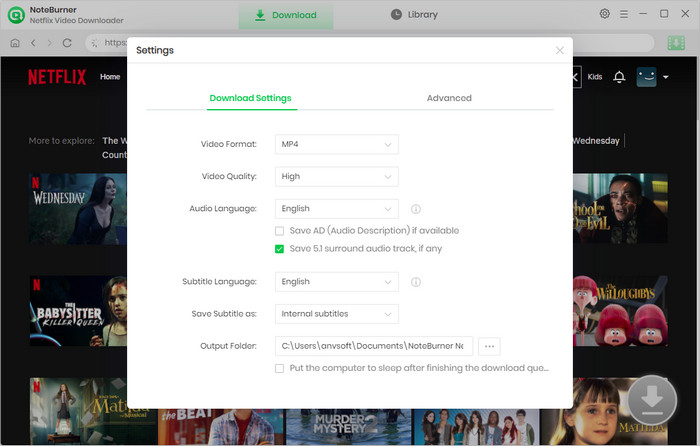700x446 pixels.
Task: Go to the home page icon
Action: tap(15, 43)
